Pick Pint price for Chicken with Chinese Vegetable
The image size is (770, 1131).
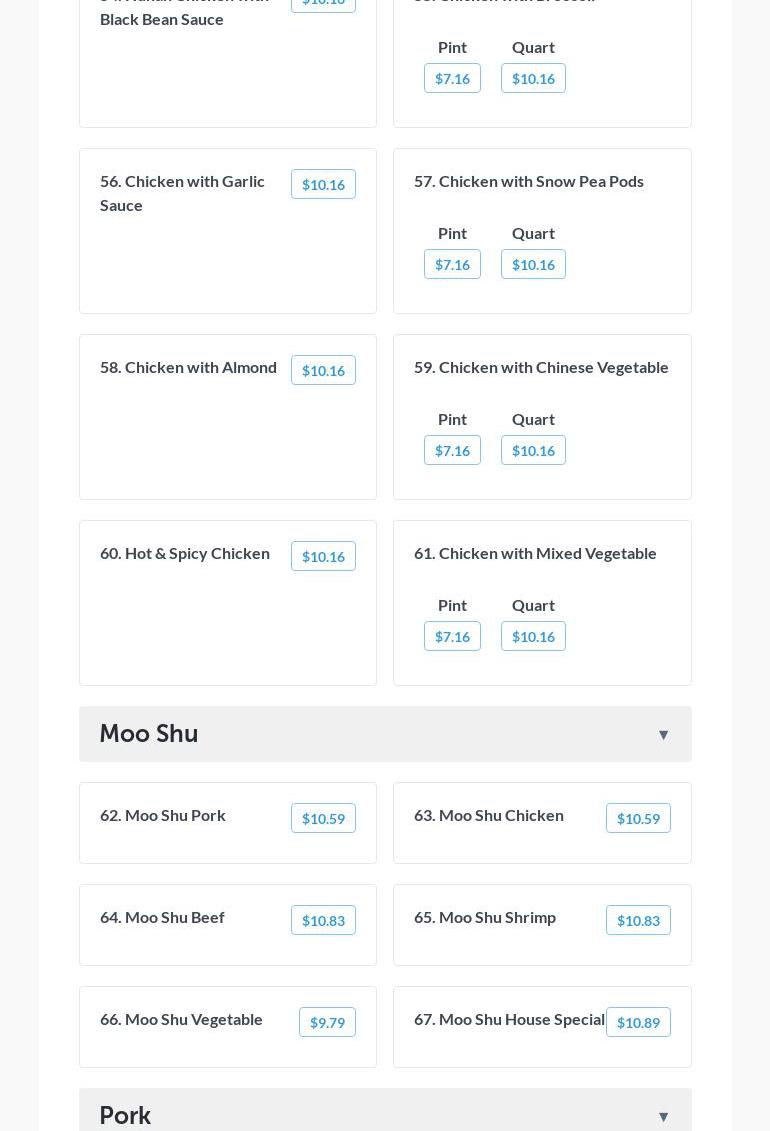click(452, 451)
